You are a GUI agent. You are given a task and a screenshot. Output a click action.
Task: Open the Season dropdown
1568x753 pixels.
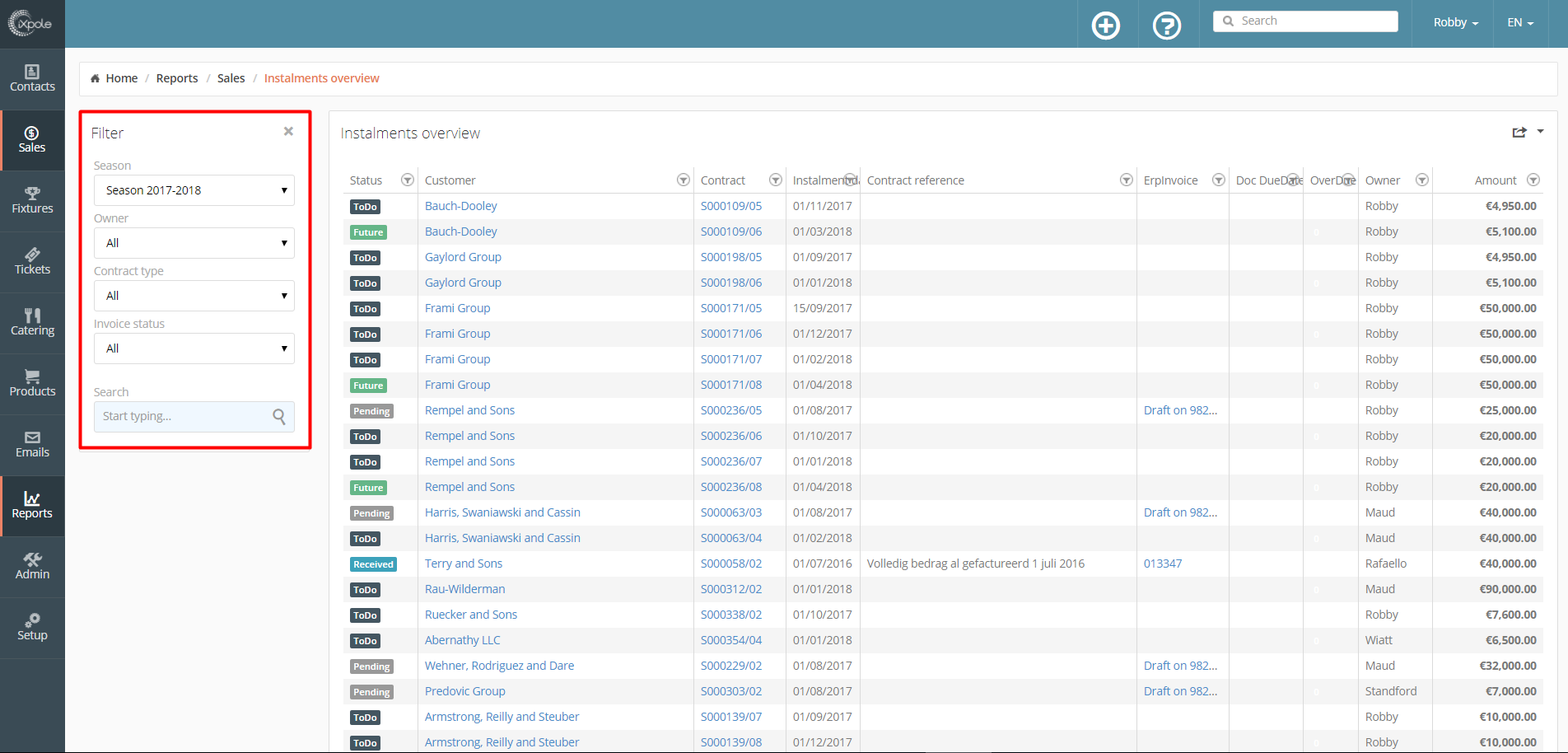tap(194, 190)
